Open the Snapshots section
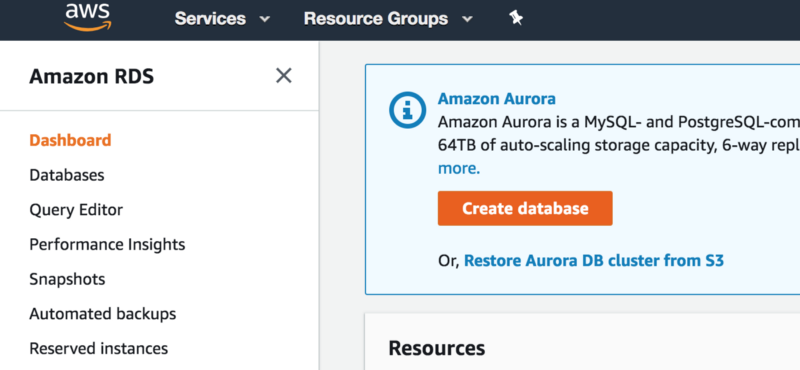The width and height of the screenshot is (800, 370). [67, 279]
